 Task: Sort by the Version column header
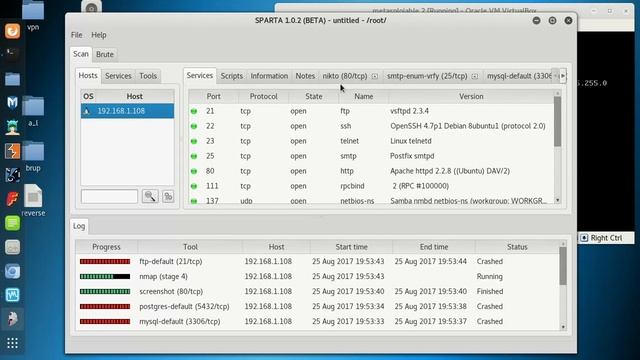[471, 96]
